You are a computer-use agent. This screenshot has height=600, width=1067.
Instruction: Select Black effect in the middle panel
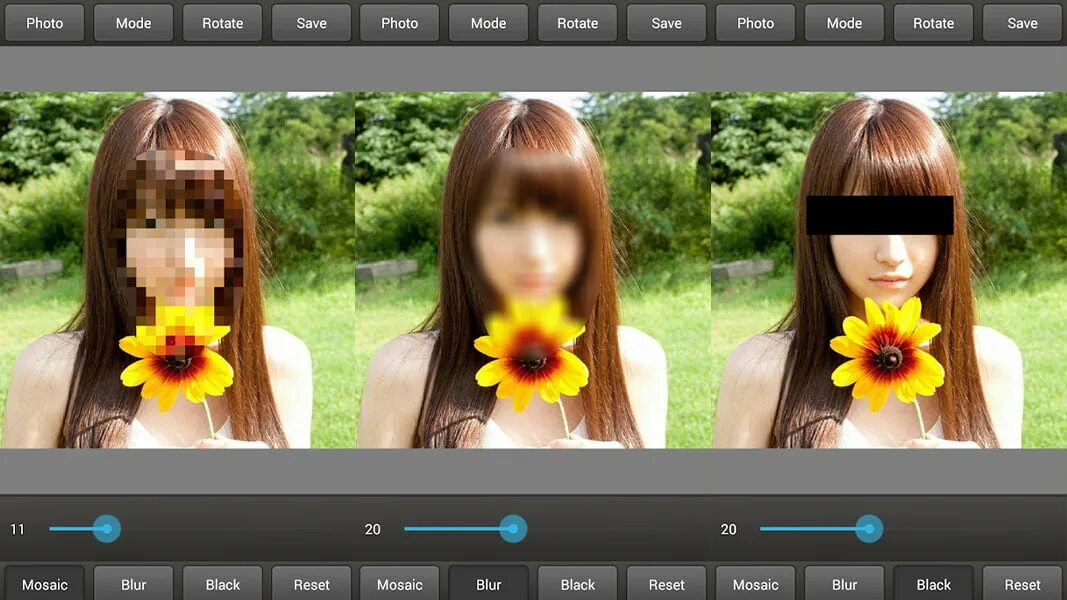click(x=578, y=584)
